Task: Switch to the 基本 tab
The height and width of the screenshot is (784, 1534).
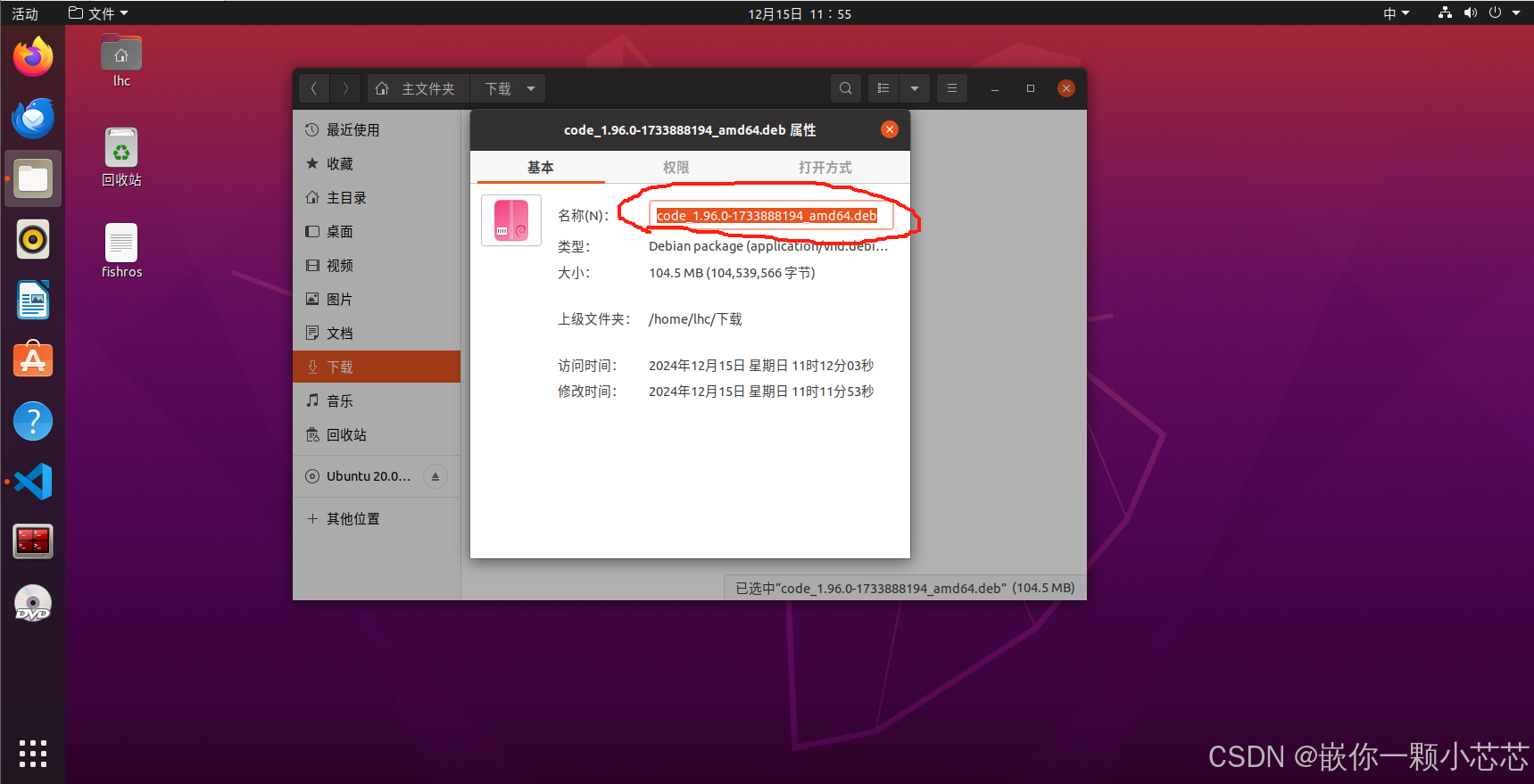Action: [541, 168]
